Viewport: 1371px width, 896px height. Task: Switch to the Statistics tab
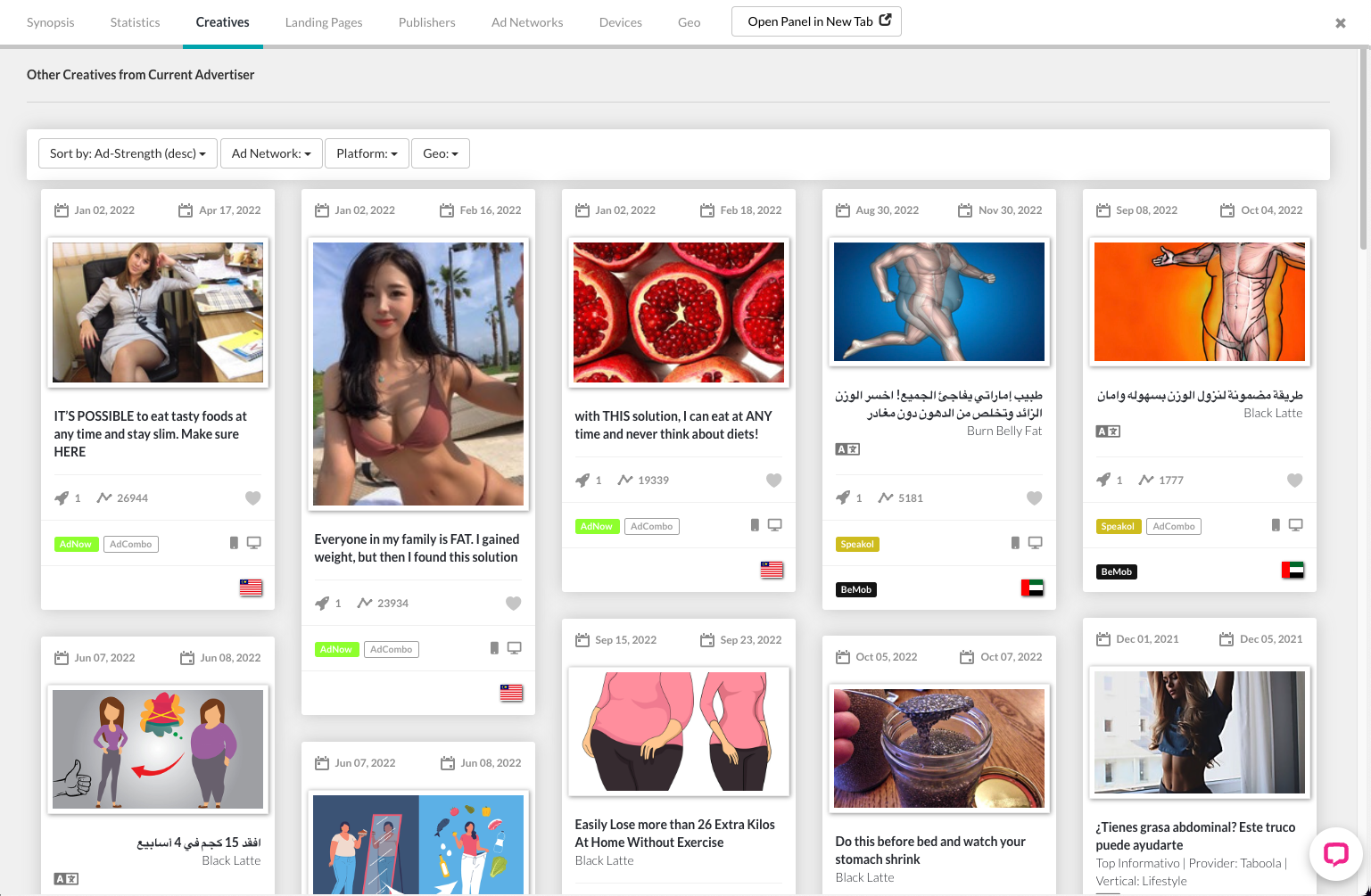click(x=135, y=22)
